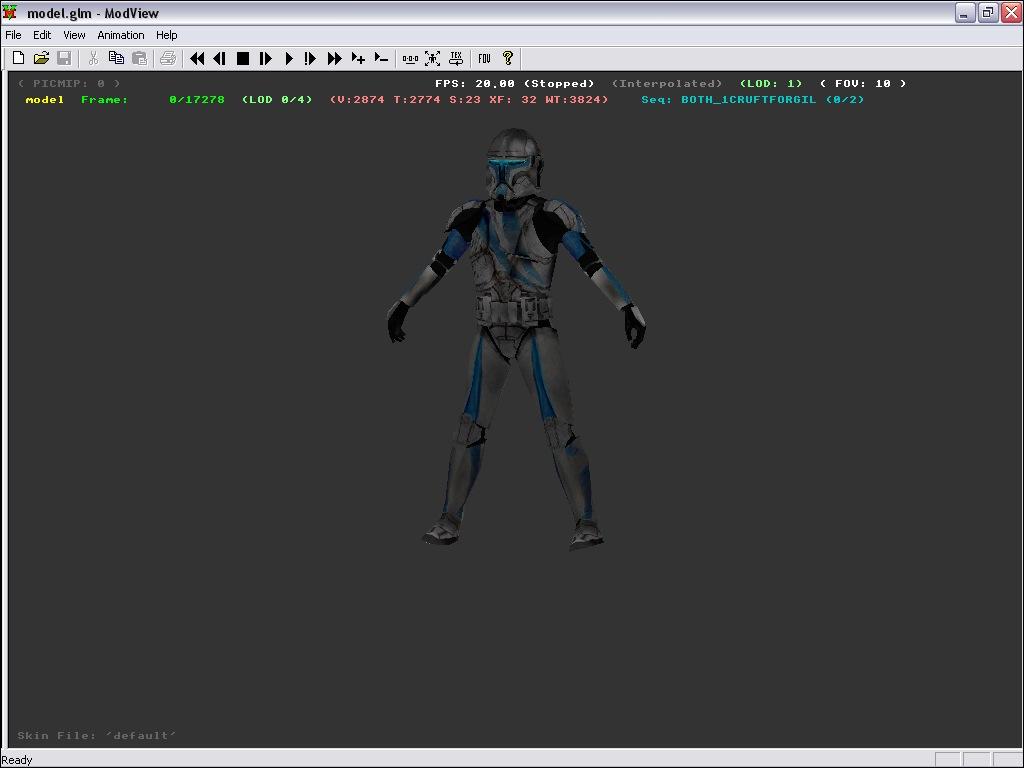Toggle the bone display icon

[410, 59]
